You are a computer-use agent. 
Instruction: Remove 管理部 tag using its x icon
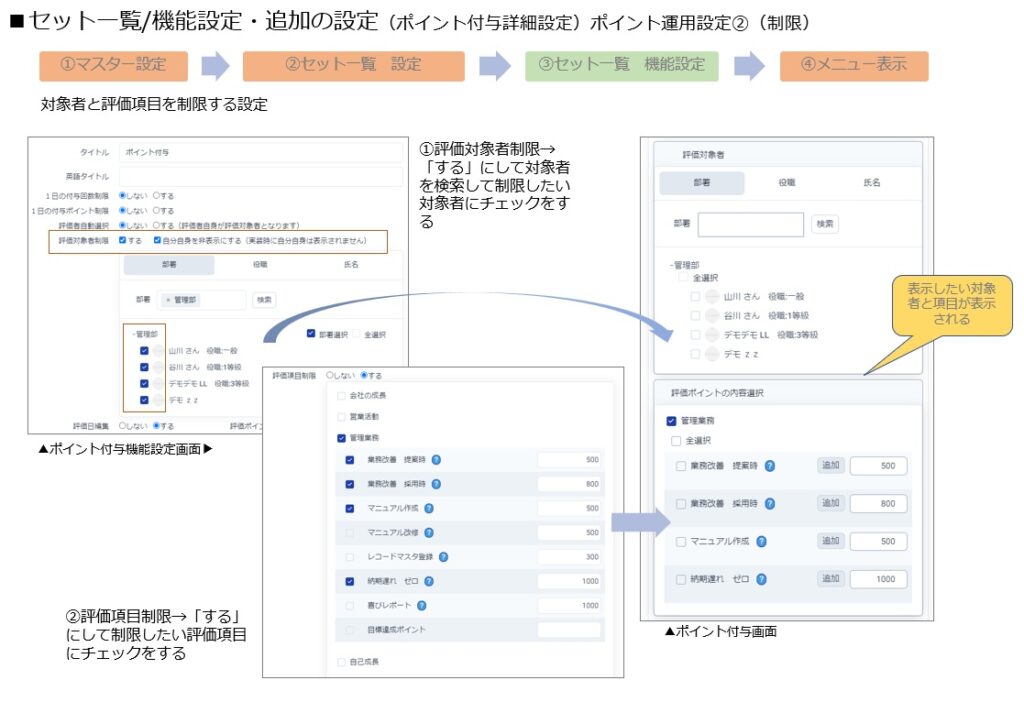[167, 299]
